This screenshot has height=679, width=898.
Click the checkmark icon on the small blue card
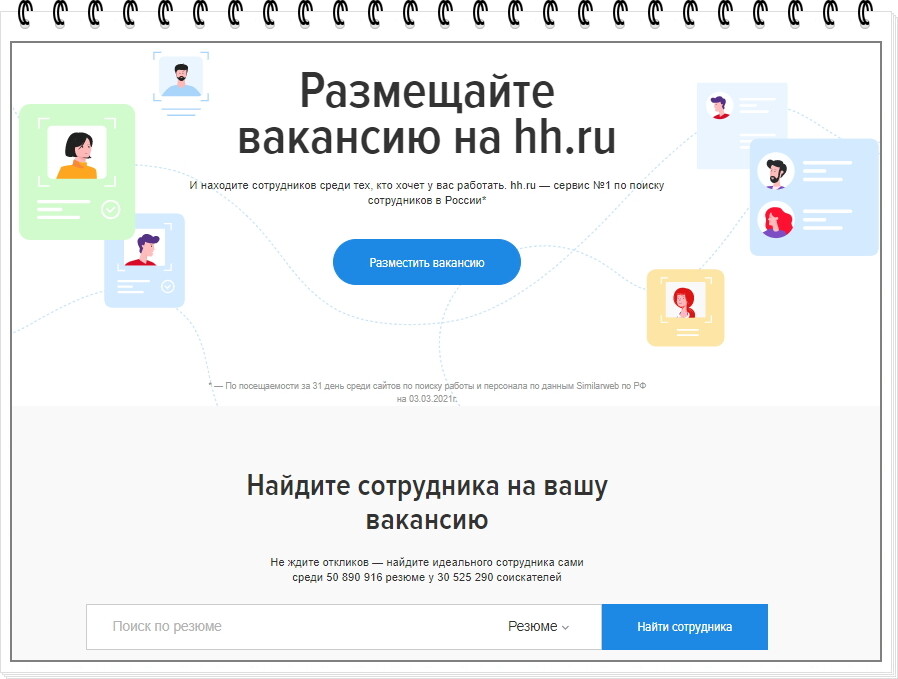pyautogui.click(x=168, y=286)
